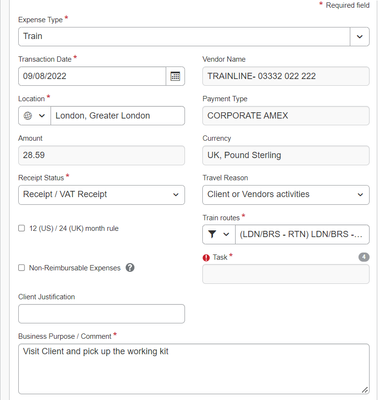Open the Non-Reimbursable Expenses help icon

(x=130, y=268)
